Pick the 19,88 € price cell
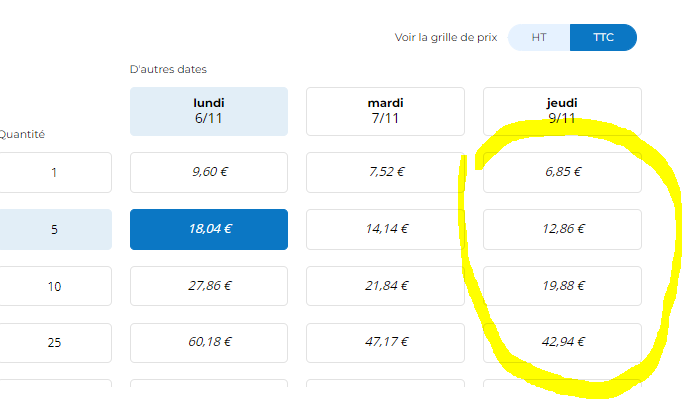The image size is (682, 399). click(x=562, y=286)
